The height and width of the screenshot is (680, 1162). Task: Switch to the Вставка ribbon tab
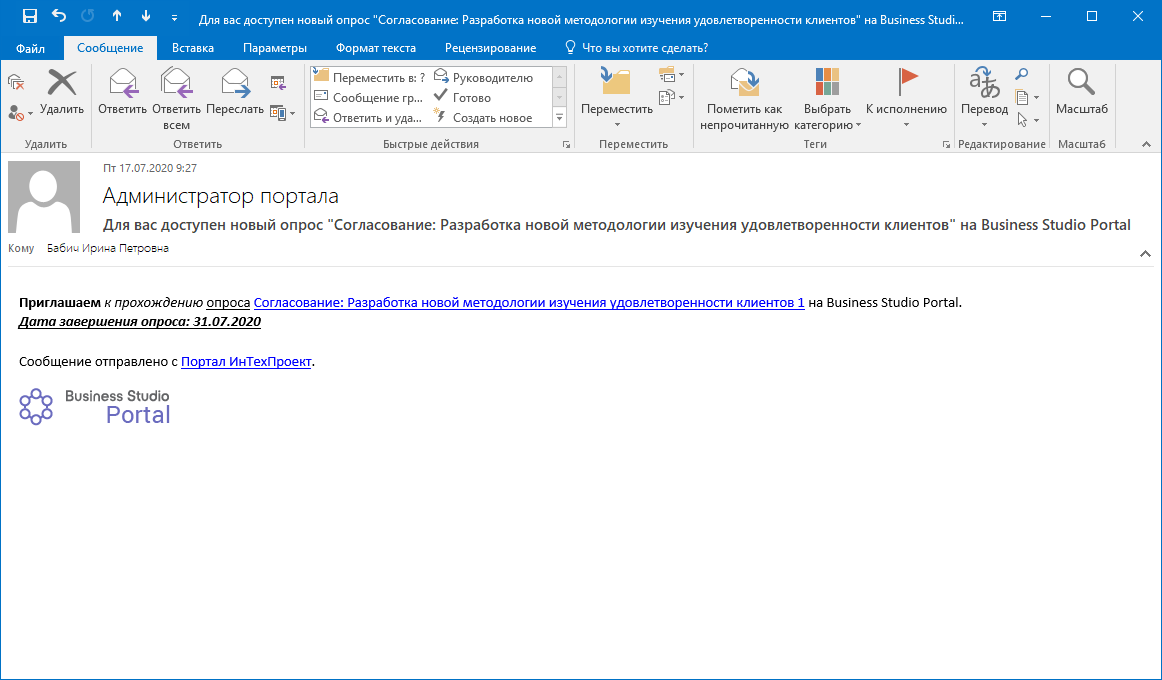click(192, 48)
